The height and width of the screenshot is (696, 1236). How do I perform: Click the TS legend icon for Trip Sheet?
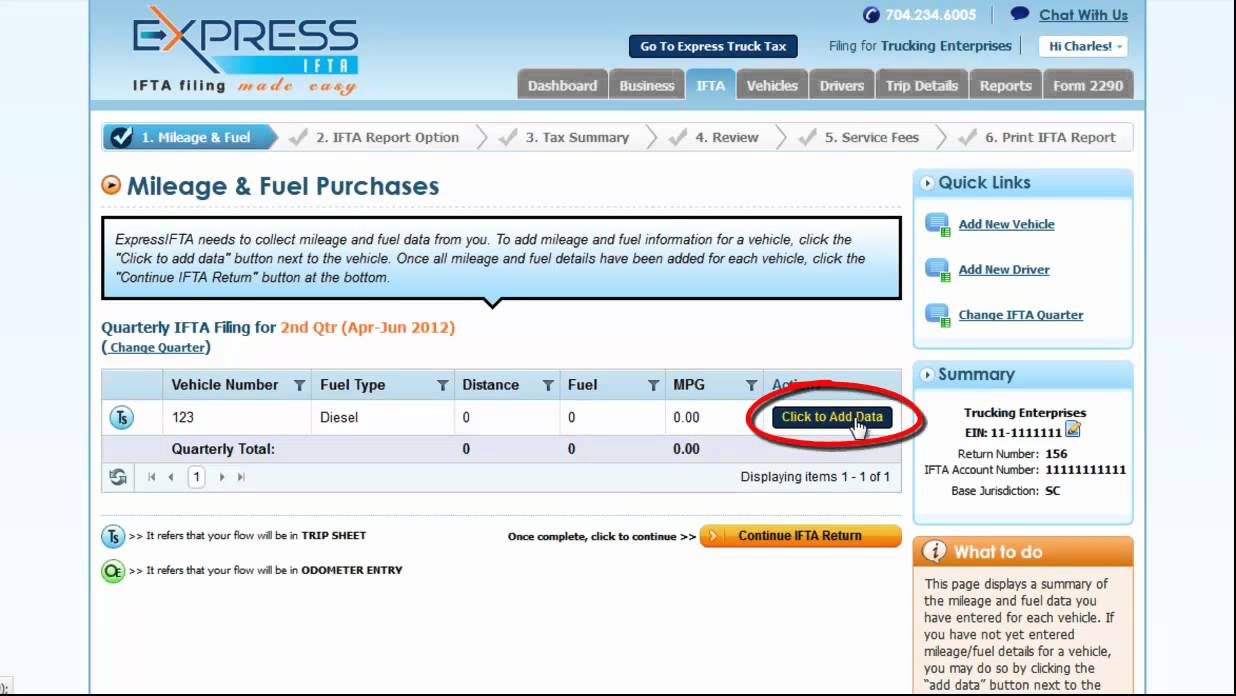pyautogui.click(x=113, y=537)
